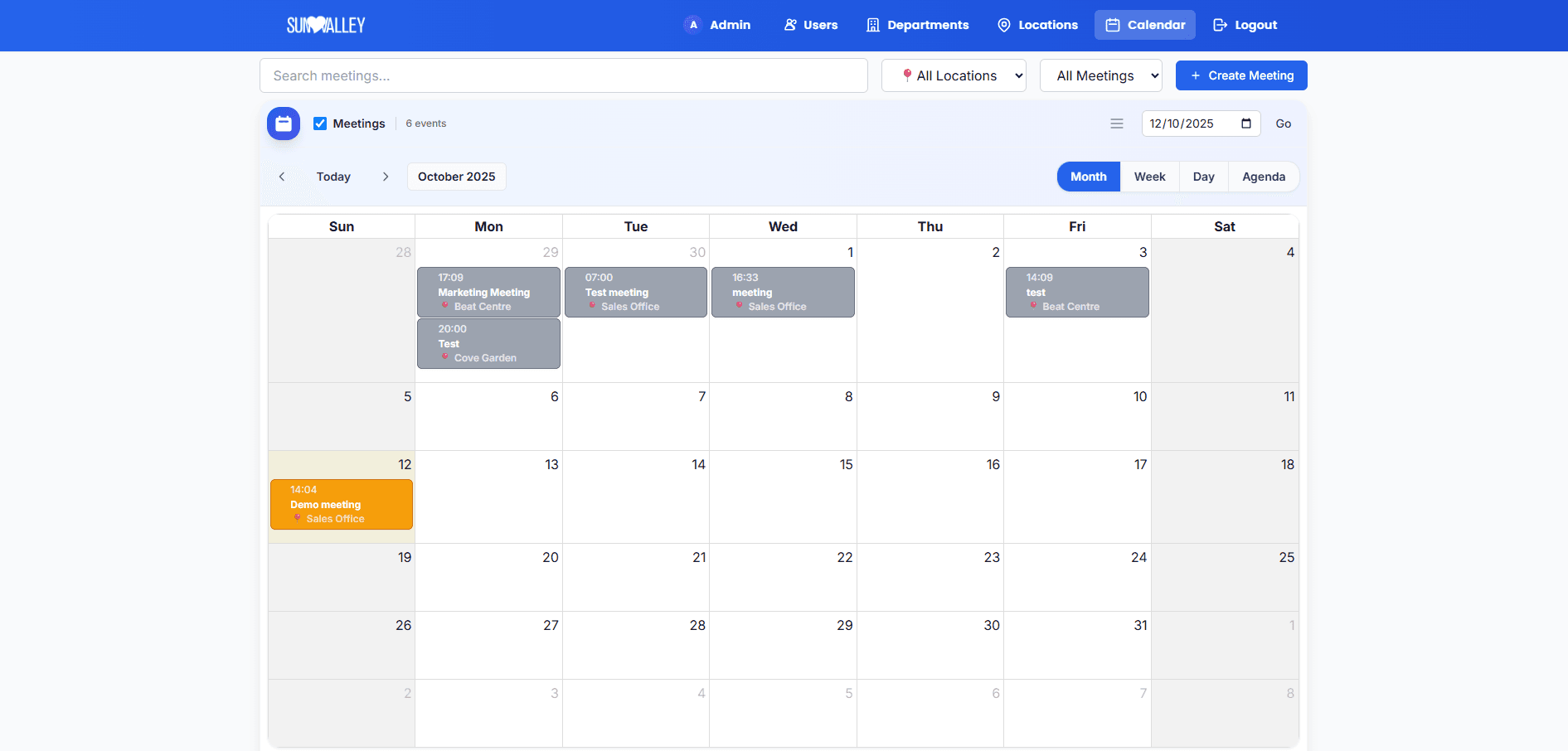Open the All Locations dropdown
Screen dimensions: 1568x751
[954, 75]
